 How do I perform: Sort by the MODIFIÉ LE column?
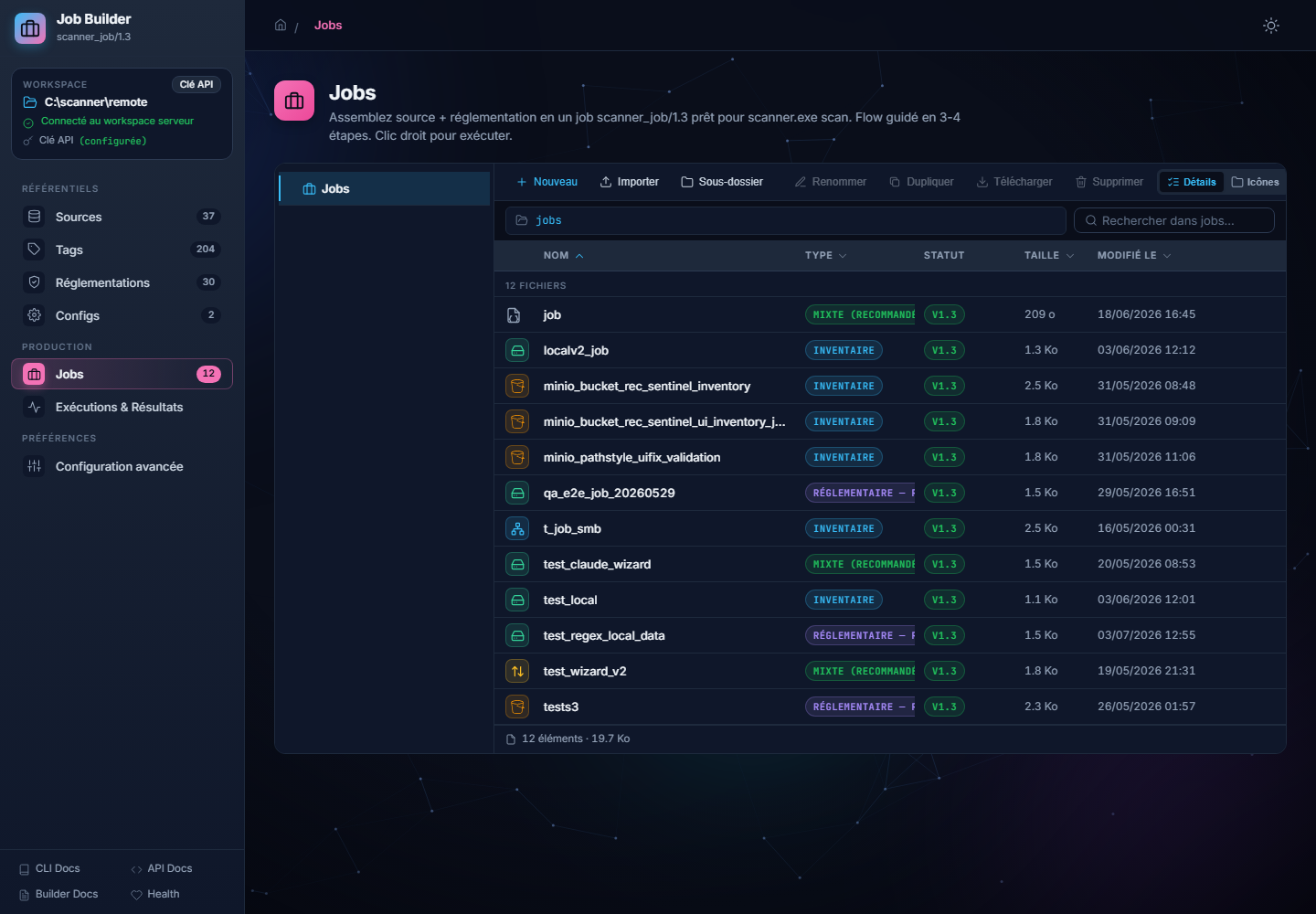tap(1133, 256)
